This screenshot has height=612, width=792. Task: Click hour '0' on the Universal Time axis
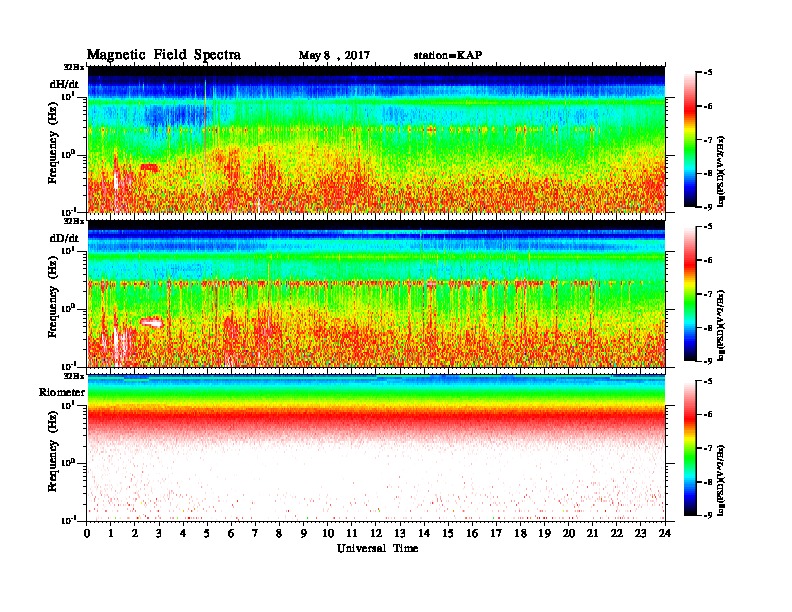click(87, 533)
